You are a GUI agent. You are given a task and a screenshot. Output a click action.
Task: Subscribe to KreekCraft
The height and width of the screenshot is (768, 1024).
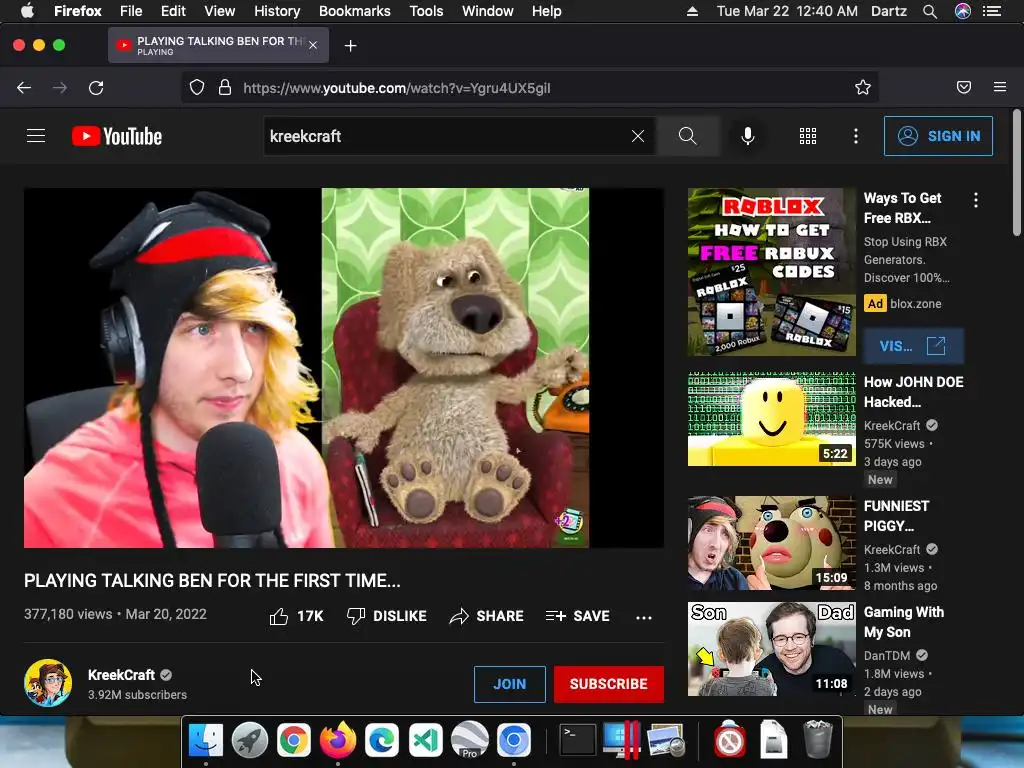click(609, 684)
